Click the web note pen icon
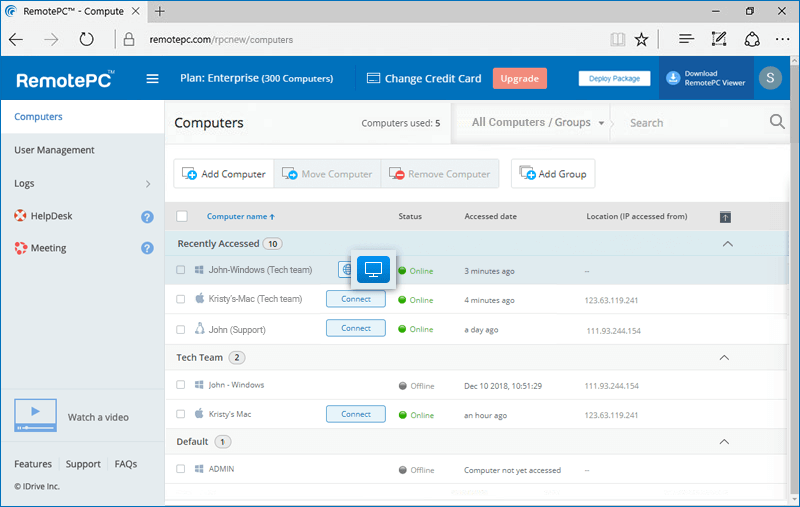Screen dimensions: 800x507 pos(719,39)
